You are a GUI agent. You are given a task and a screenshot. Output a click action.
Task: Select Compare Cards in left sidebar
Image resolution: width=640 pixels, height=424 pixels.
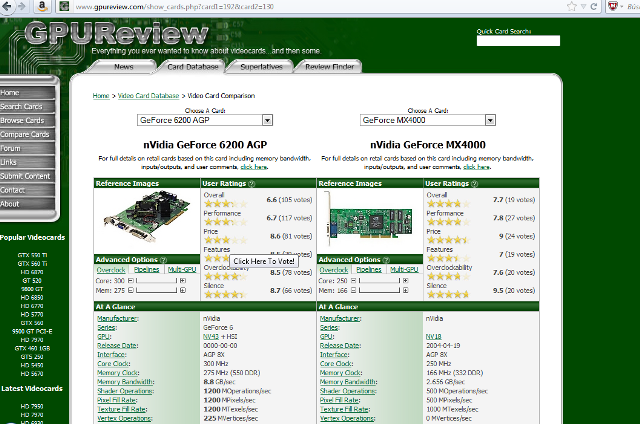tap(25, 134)
